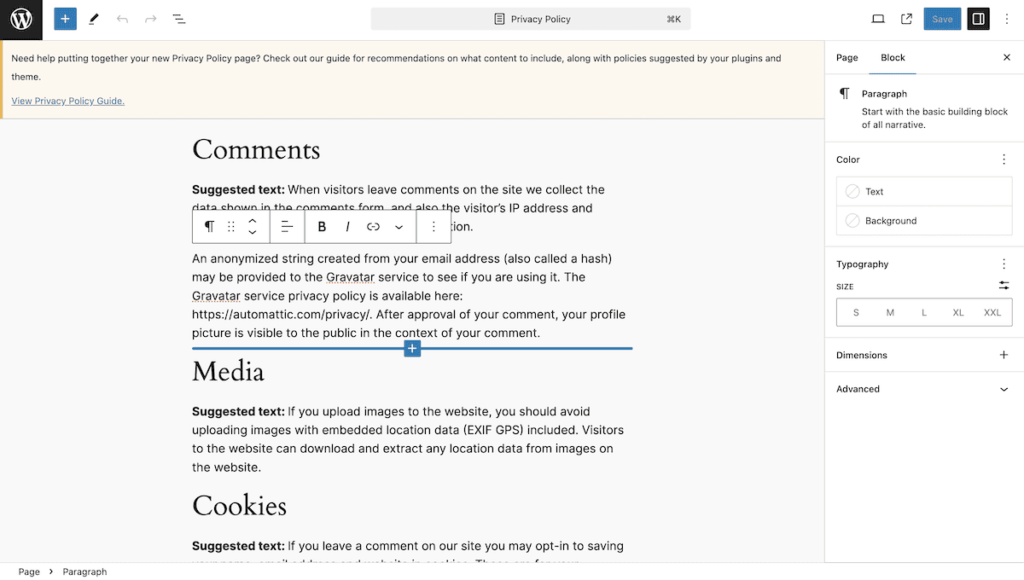Insert a link from block toolbar
This screenshot has width=1024, height=580.
coord(373,227)
